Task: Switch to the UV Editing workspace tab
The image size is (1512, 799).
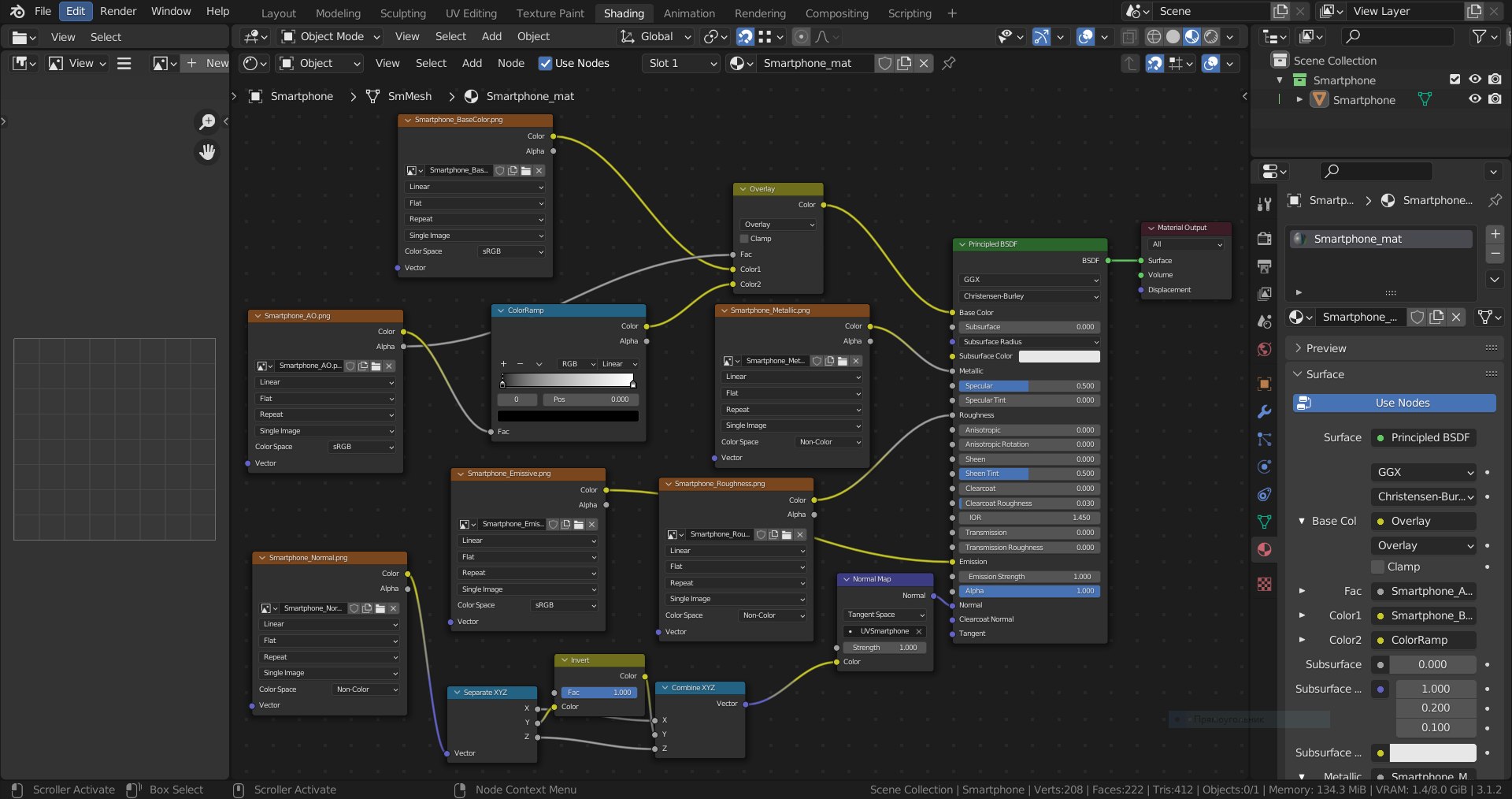Action: (471, 13)
